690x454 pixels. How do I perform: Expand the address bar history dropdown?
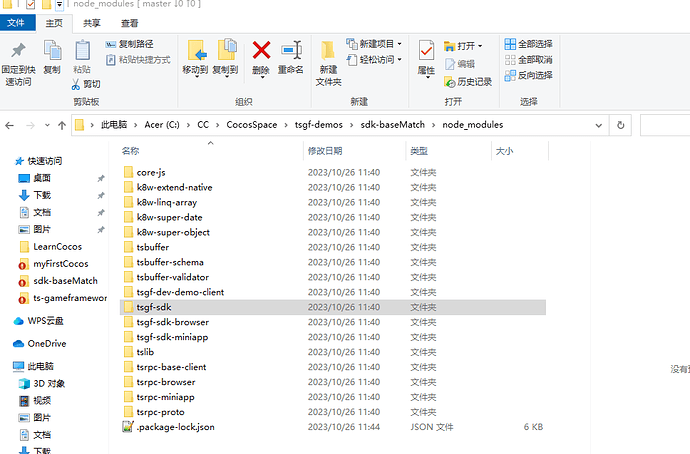click(598, 125)
